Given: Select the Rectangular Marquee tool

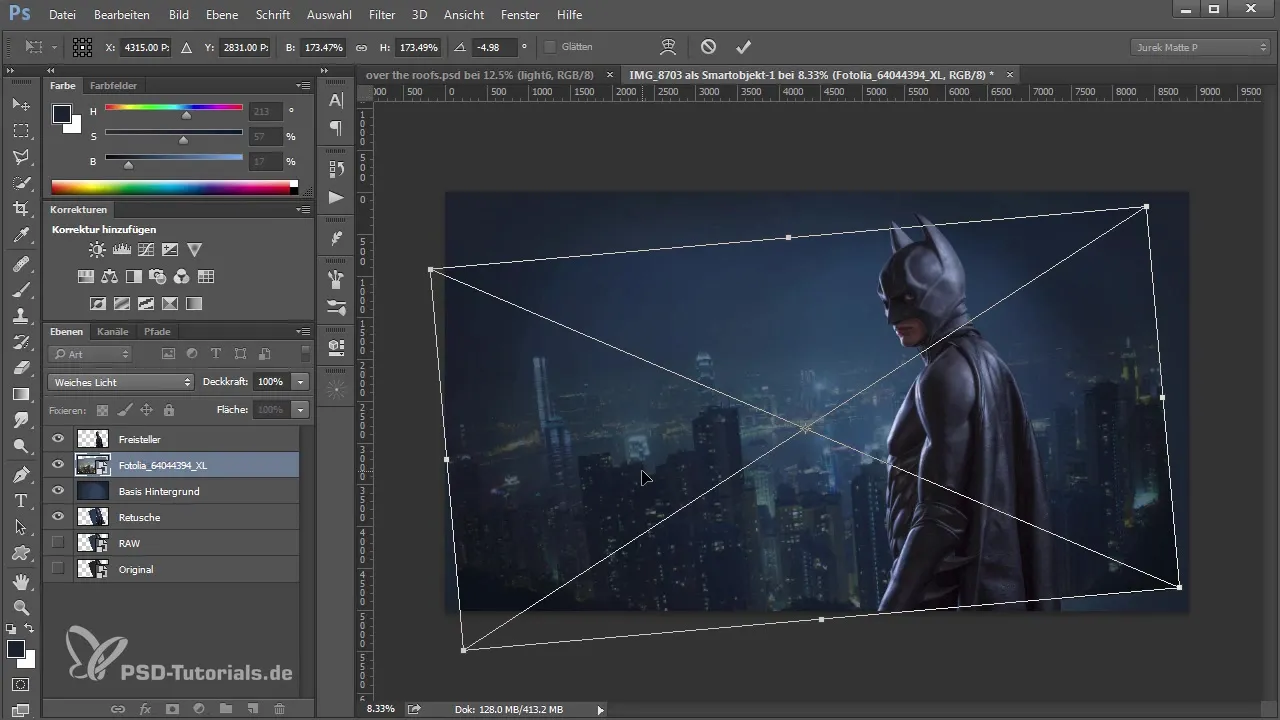Looking at the screenshot, I should (x=20, y=131).
